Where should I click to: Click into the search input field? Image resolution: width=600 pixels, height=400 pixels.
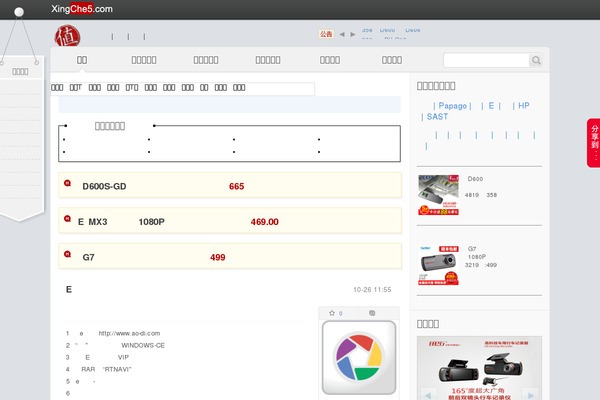[x=486, y=60]
